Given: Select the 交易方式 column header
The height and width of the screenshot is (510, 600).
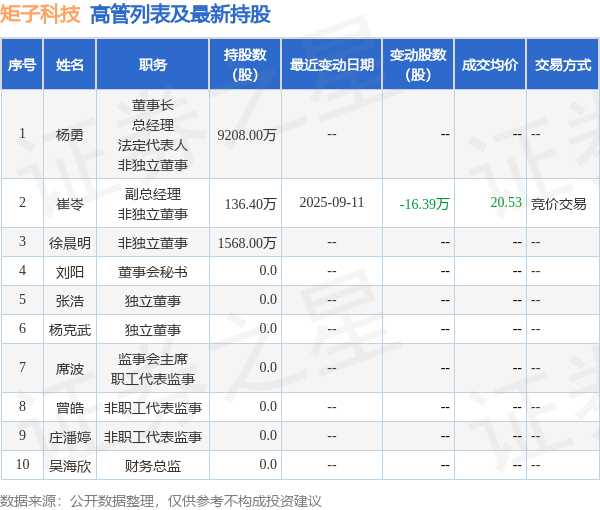Looking at the screenshot, I should [x=563, y=65].
